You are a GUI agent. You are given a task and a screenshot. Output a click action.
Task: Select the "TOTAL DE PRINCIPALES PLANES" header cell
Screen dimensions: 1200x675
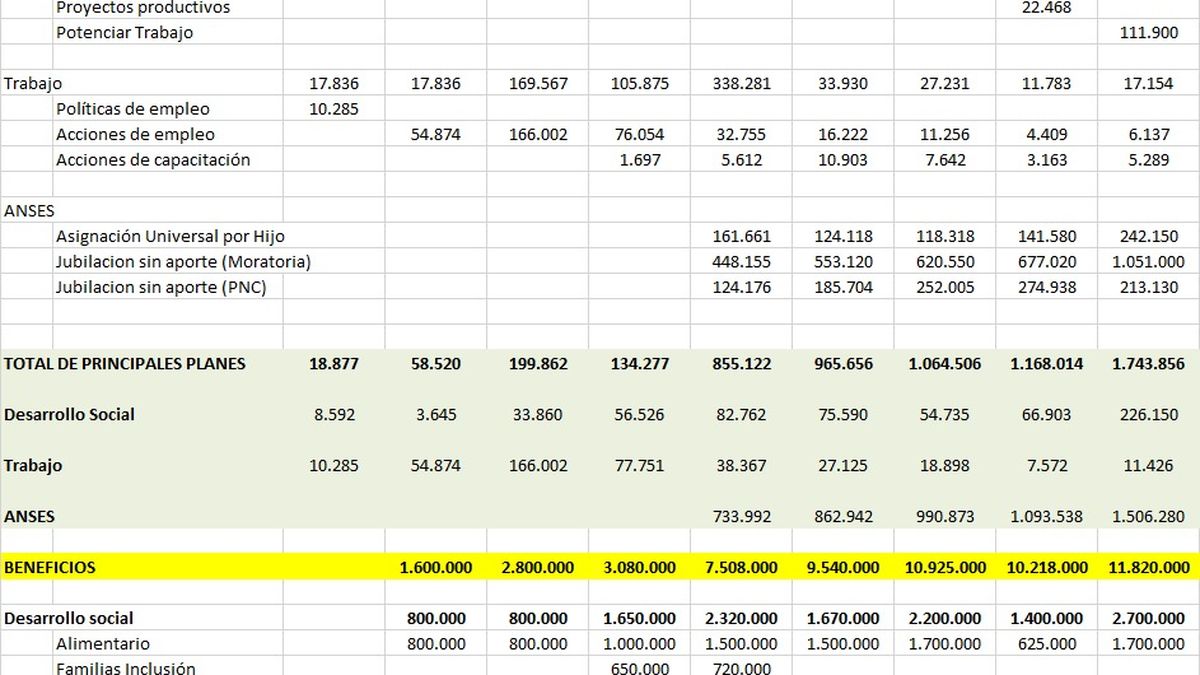click(x=125, y=364)
